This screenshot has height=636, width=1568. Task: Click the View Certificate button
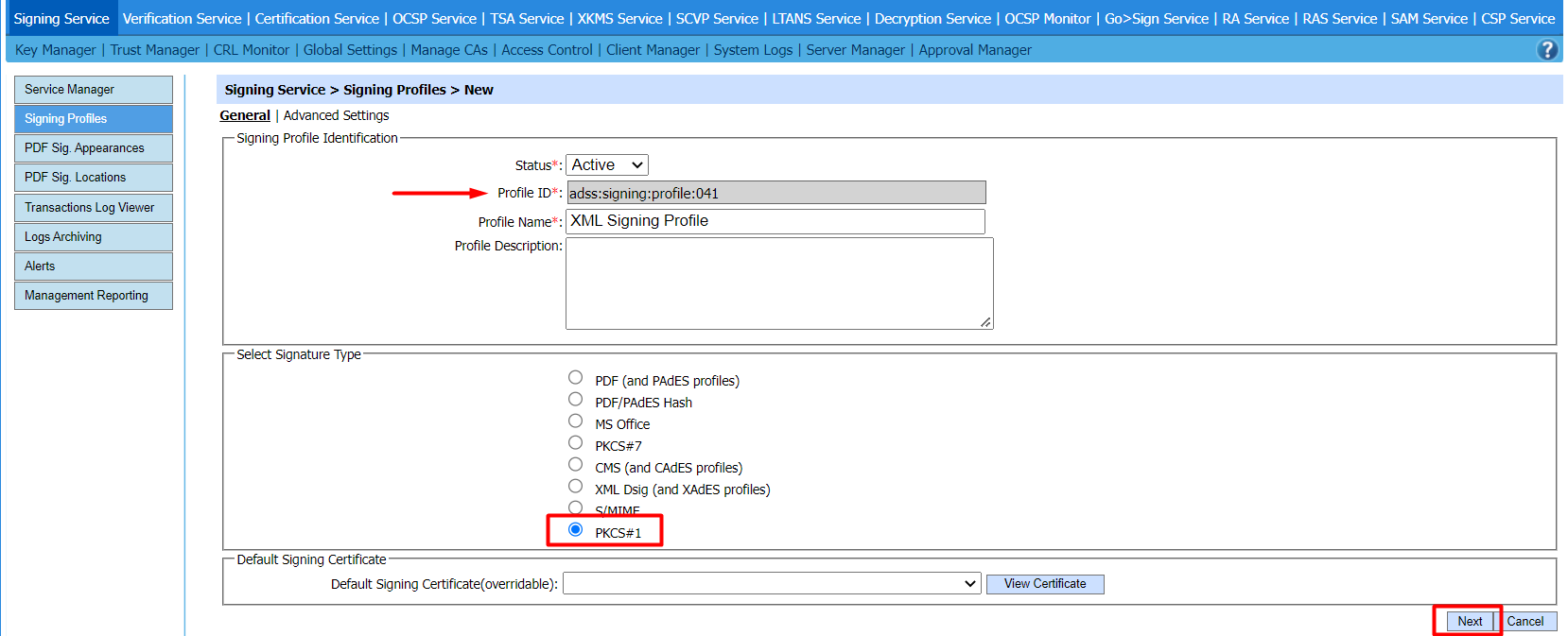point(1044,584)
